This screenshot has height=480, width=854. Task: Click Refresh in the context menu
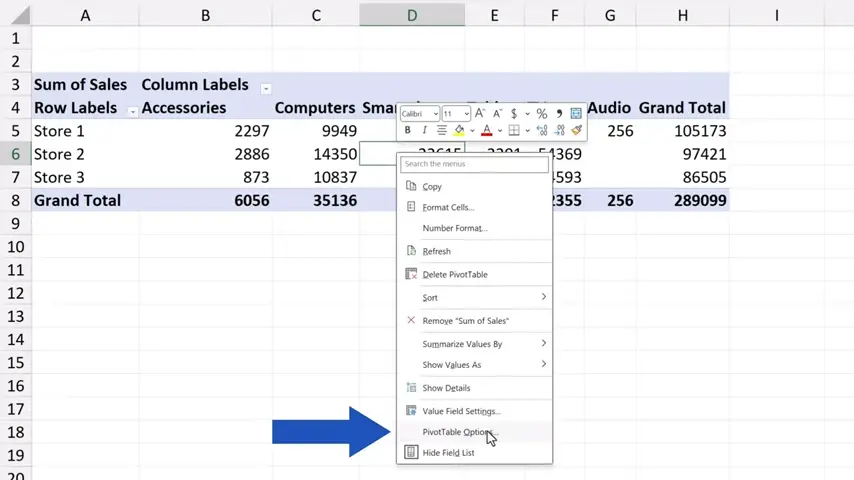coord(436,251)
